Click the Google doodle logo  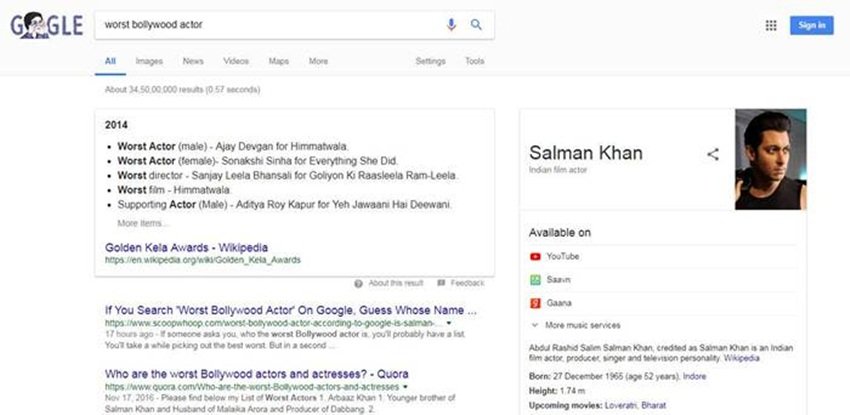pos(47,25)
